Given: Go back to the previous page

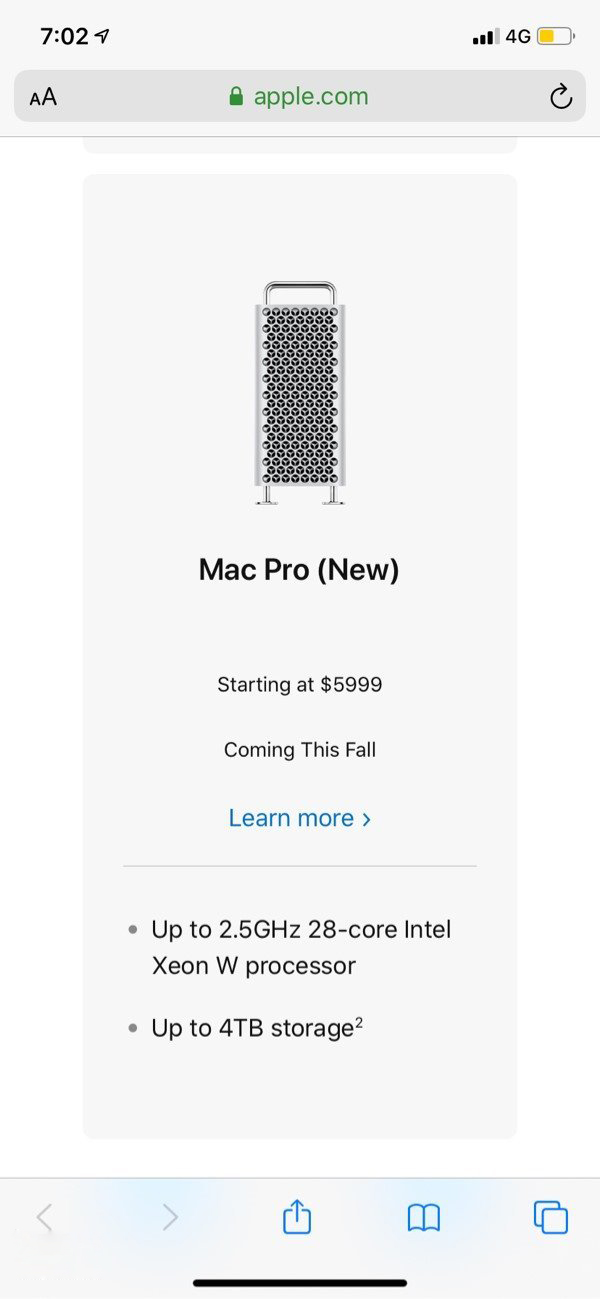Looking at the screenshot, I should coord(44,1217).
